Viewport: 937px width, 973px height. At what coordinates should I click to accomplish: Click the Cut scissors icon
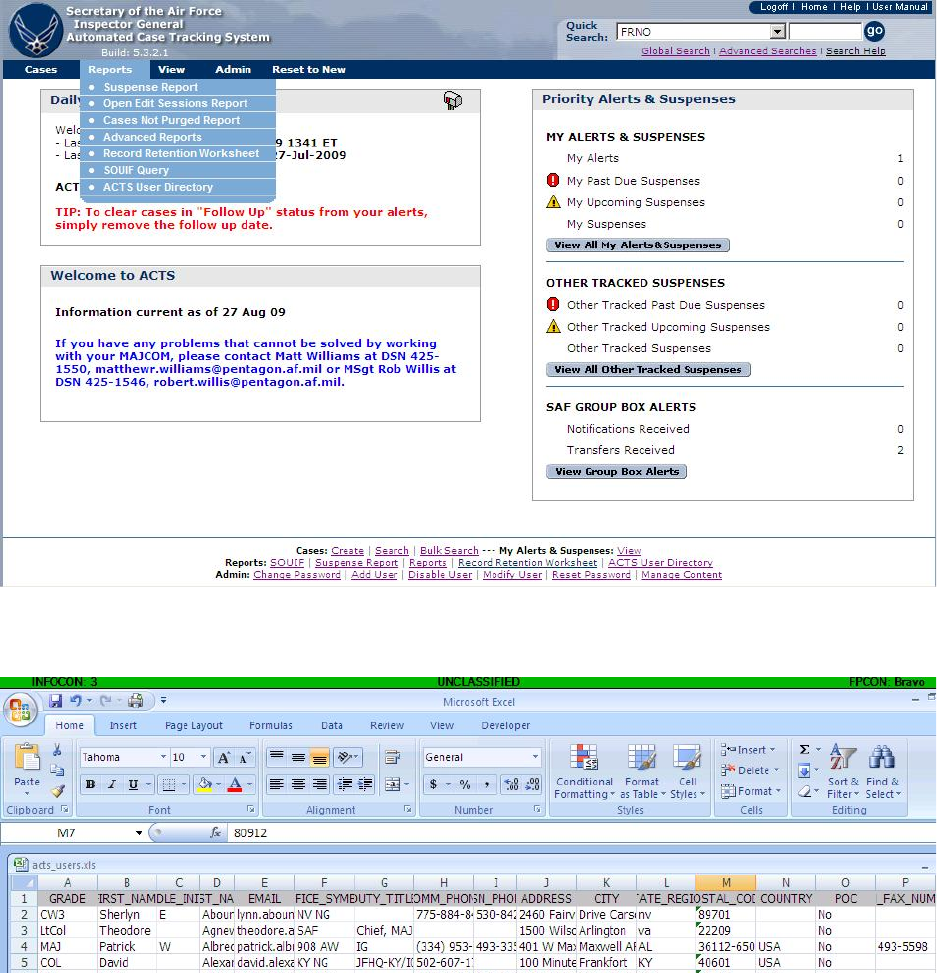[x=57, y=750]
